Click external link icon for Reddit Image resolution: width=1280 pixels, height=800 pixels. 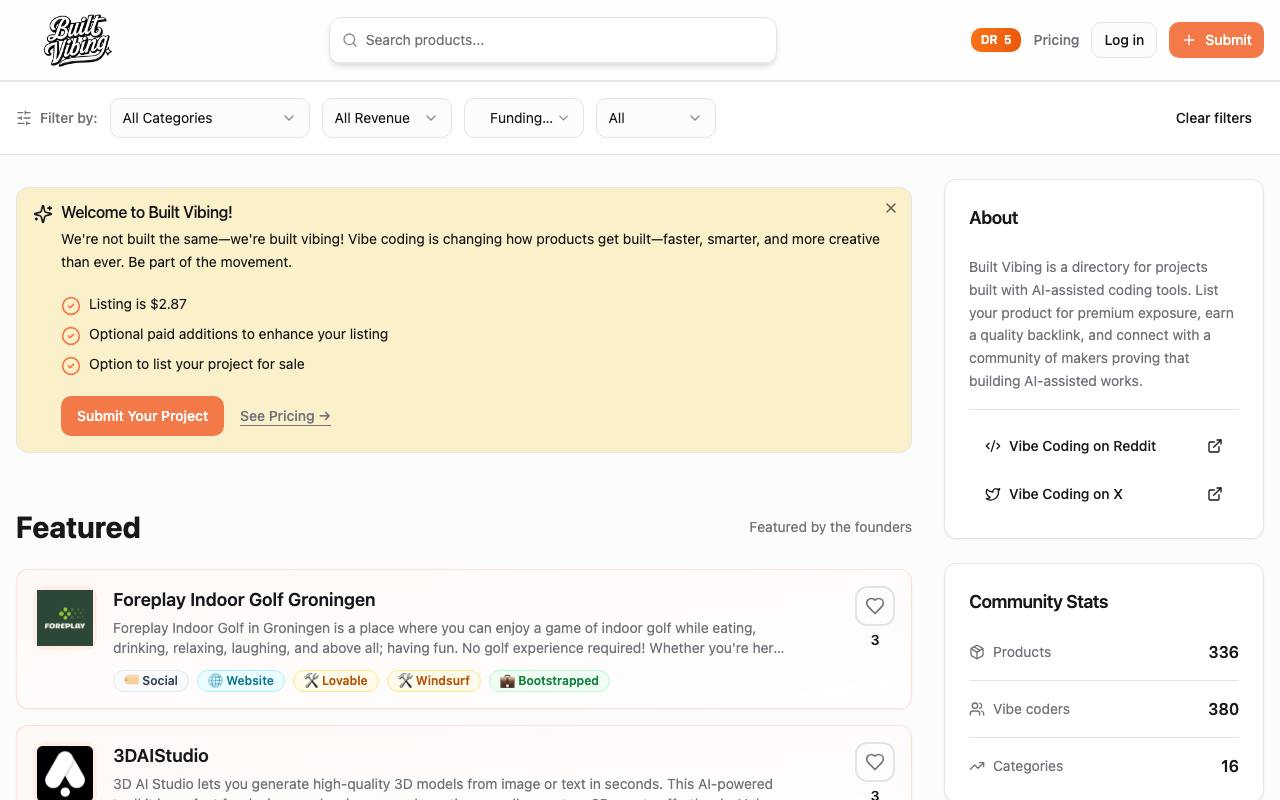[1215, 446]
